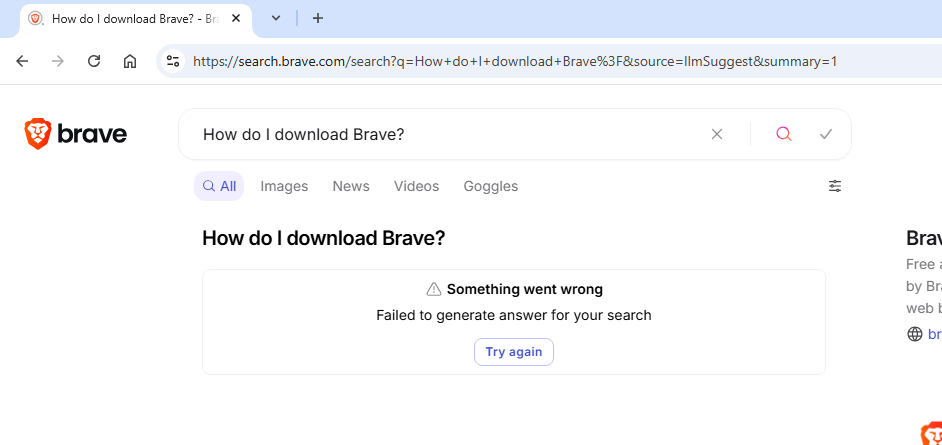942x445 pixels.
Task: Click into the Brave search input field
Action: [440, 134]
